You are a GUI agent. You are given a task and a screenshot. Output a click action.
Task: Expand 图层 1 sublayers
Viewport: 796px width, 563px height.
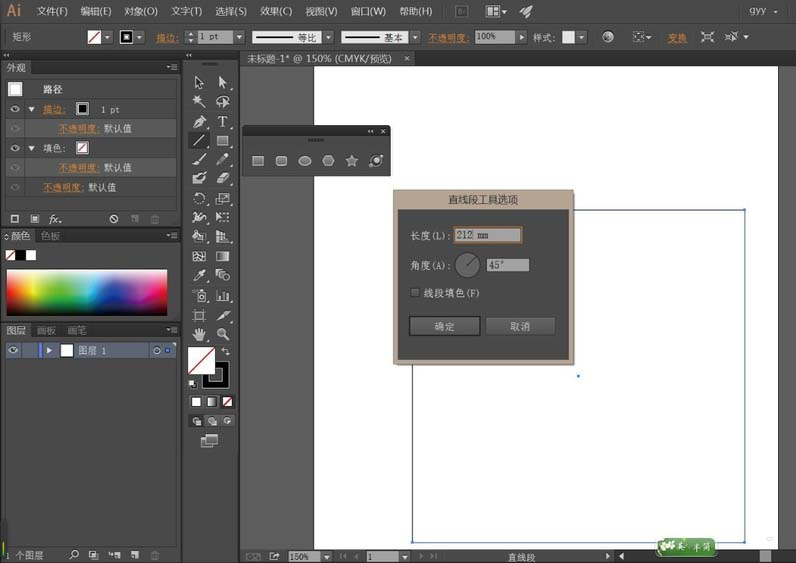pyautogui.click(x=49, y=350)
